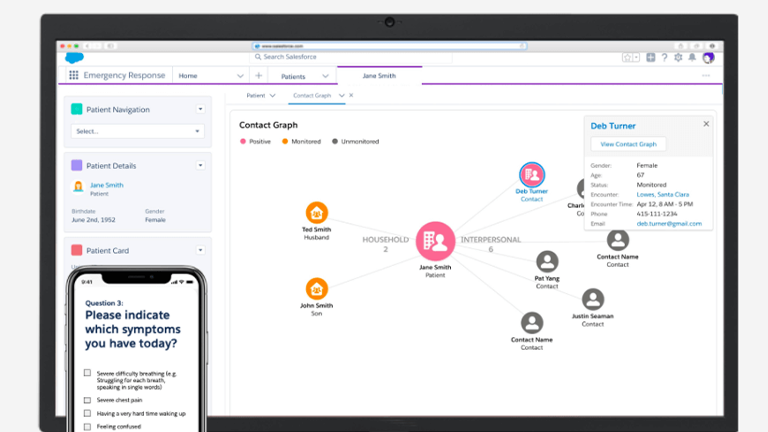Click the Emergency Response app name
This screenshot has height=432, width=768.
pyautogui.click(x=124, y=75)
